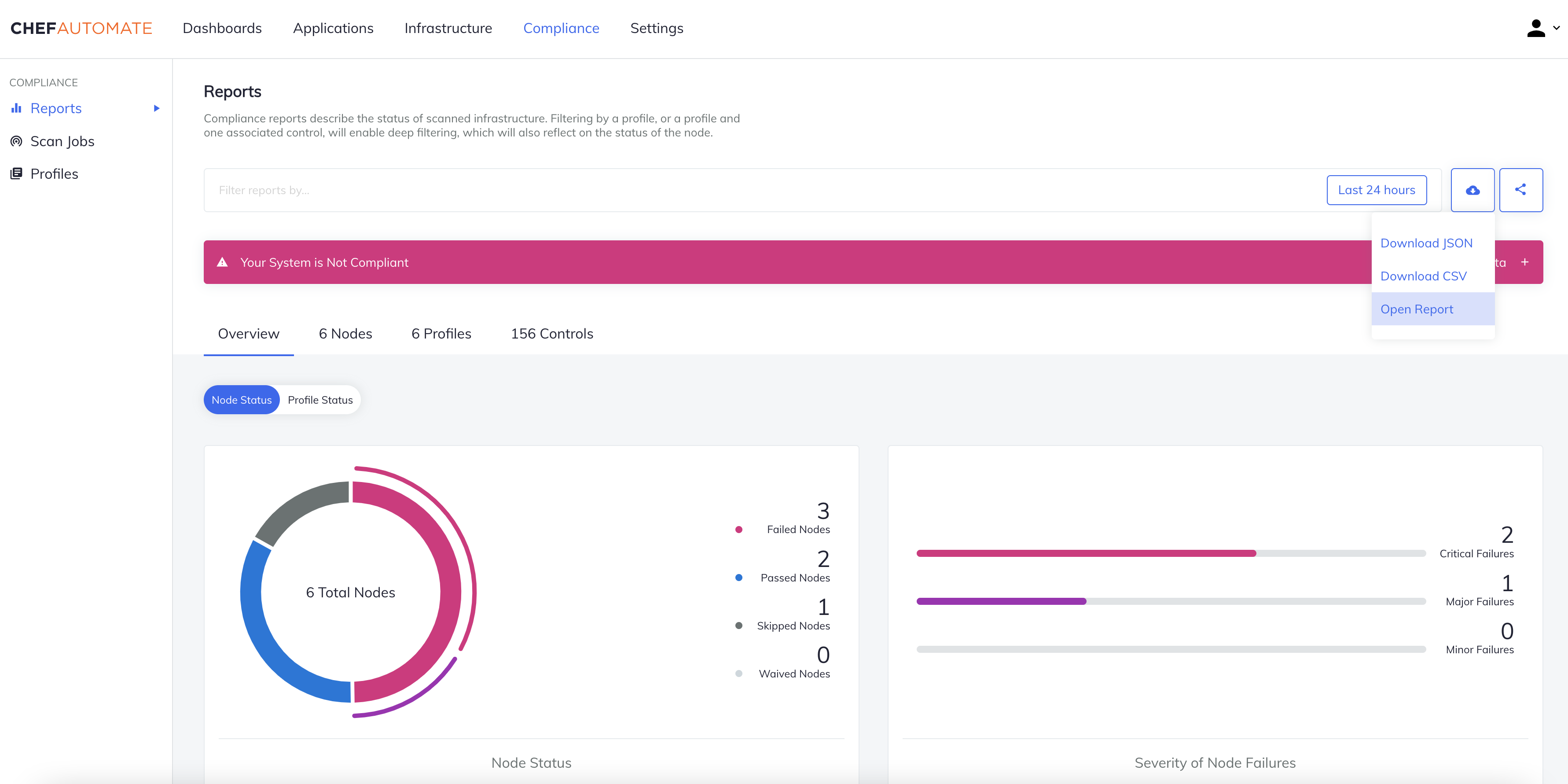
Task: Expand the Last 24 hours dropdown
Action: [1377, 189]
